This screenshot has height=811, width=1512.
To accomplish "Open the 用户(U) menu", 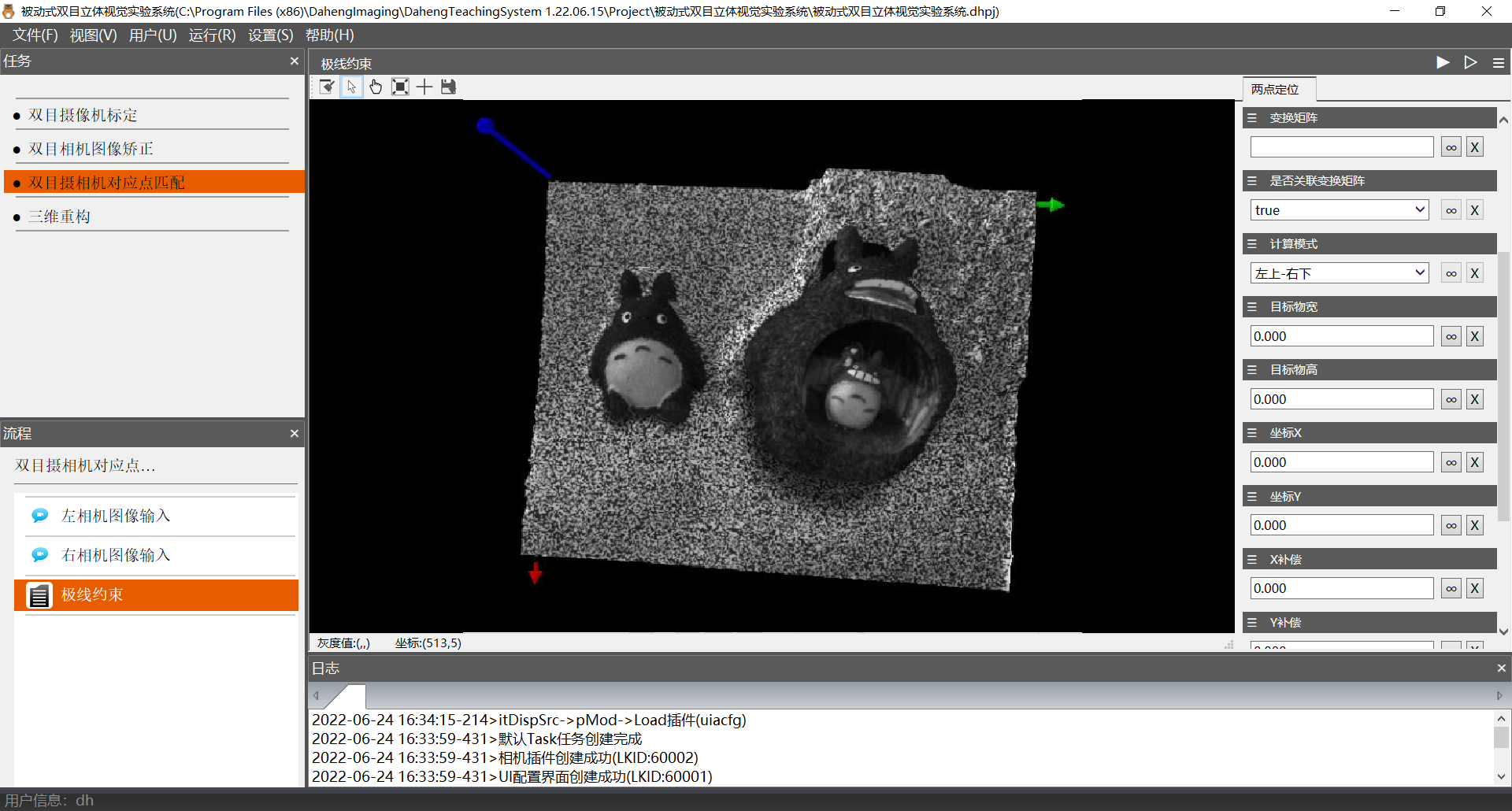I will (x=153, y=35).
